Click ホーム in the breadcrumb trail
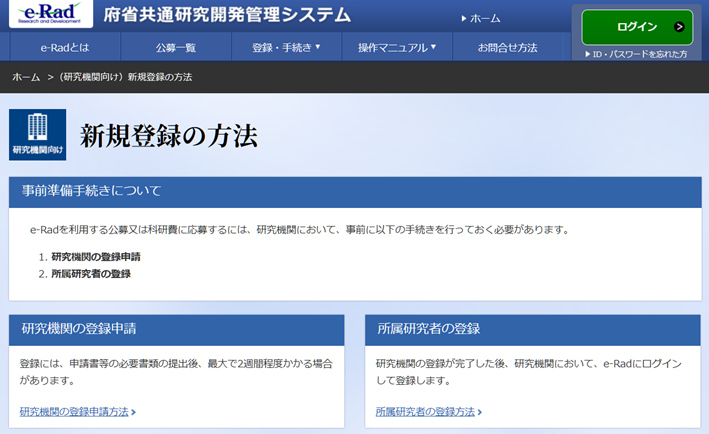The height and width of the screenshot is (434, 709). pos(26,77)
